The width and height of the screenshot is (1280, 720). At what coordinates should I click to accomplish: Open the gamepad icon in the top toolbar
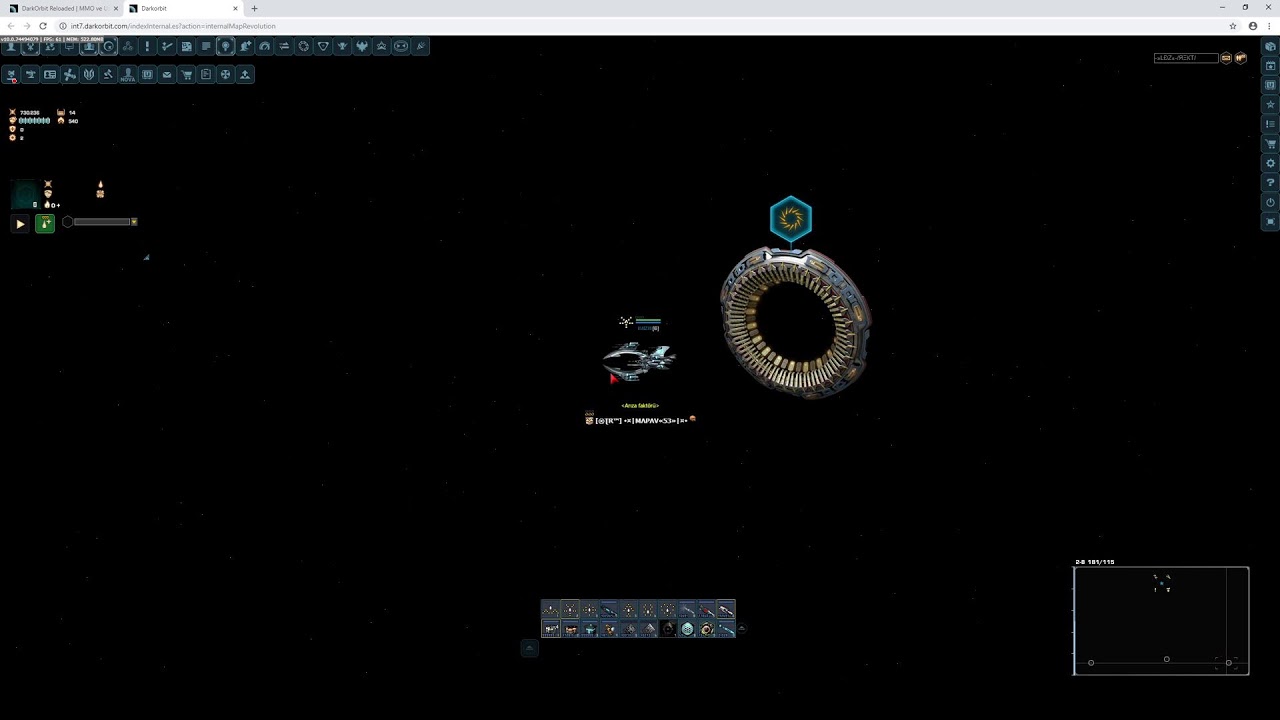coord(401,46)
